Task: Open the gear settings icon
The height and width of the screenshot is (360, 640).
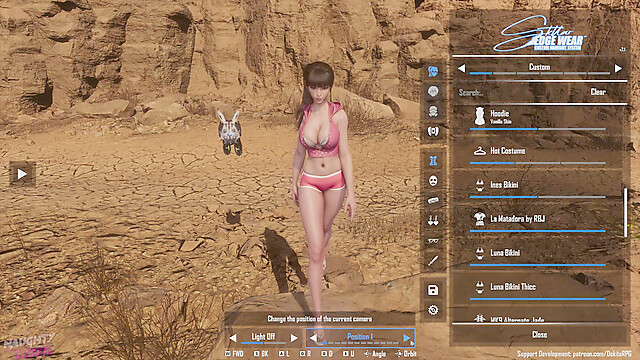Action: coord(433,310)
